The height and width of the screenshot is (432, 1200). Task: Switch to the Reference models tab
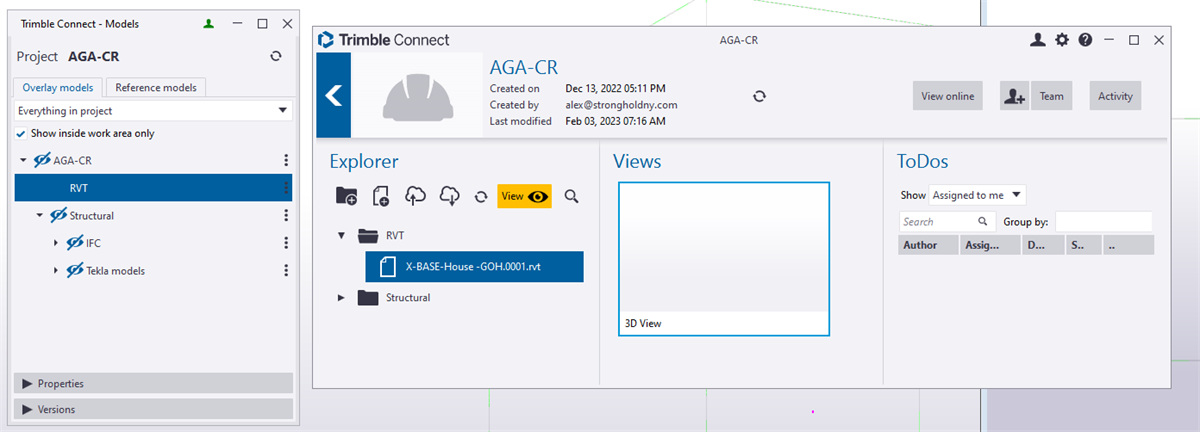(x=156, y=87)
